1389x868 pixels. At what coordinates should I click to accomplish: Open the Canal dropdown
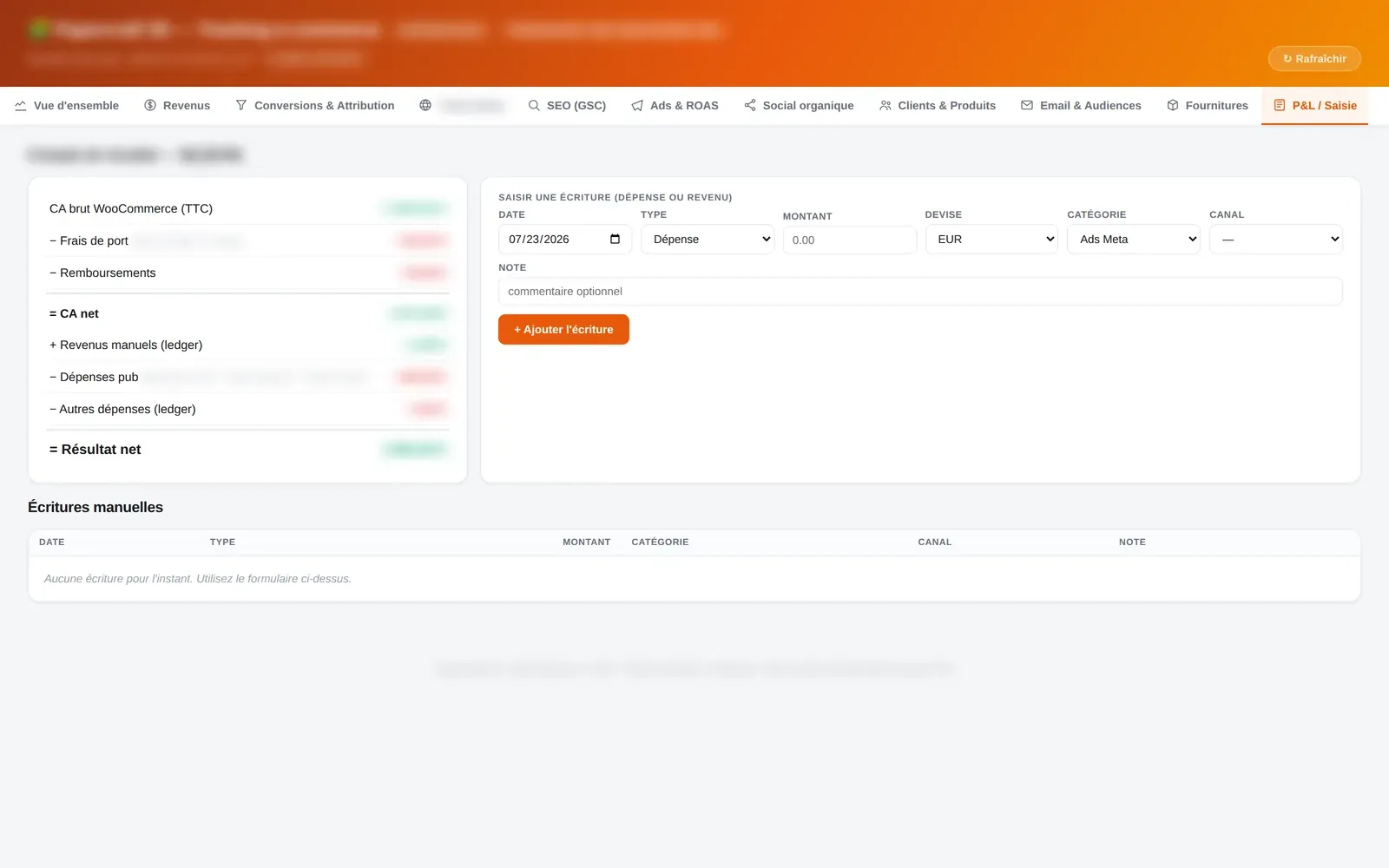tap(1276, 240)
